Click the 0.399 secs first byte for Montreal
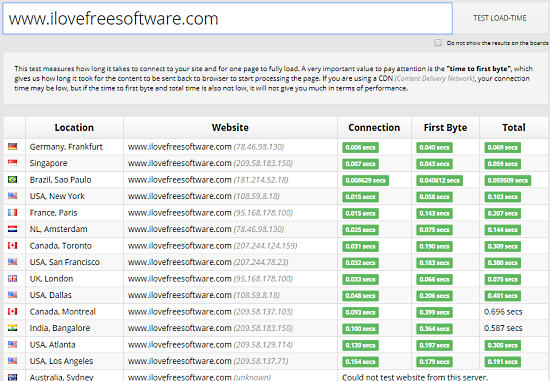This screenshot has height=381, width=550. coord(434,312)
